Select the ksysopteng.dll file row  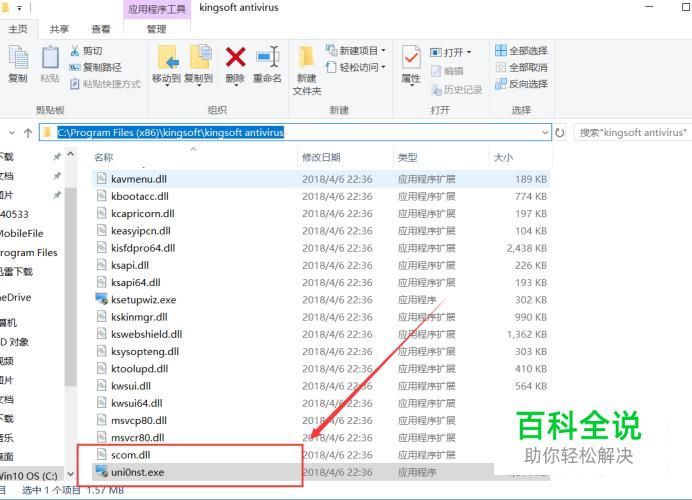[x=322, y=351]
